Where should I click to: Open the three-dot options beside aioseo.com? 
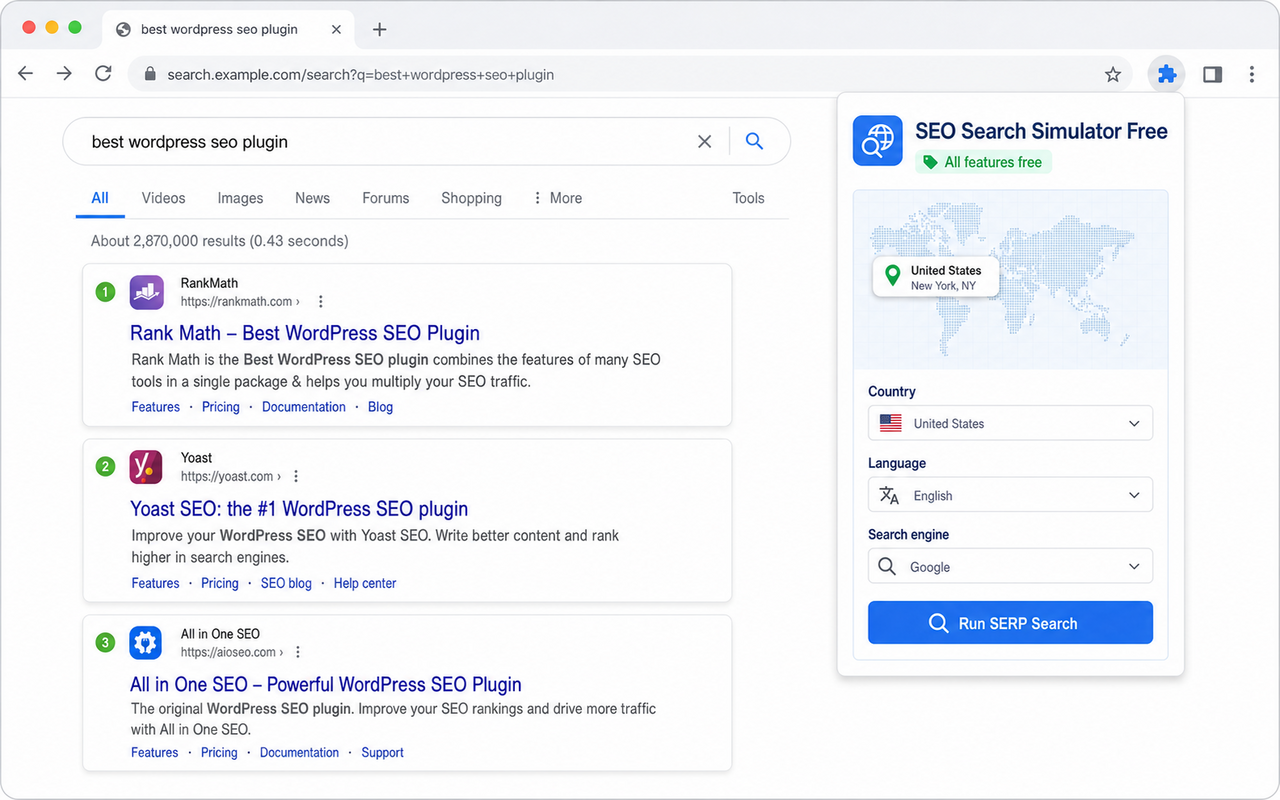click(x=298, y=652)
